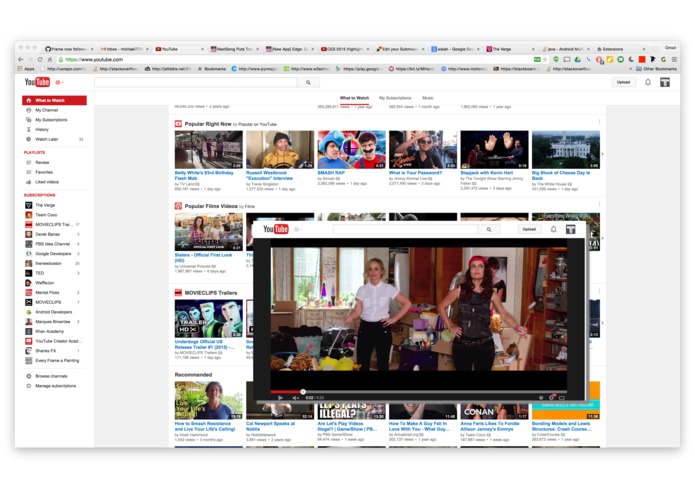Click the YouTube logo on the main page
The width and height of the screenshot is (695, 494).
(37, 82)
